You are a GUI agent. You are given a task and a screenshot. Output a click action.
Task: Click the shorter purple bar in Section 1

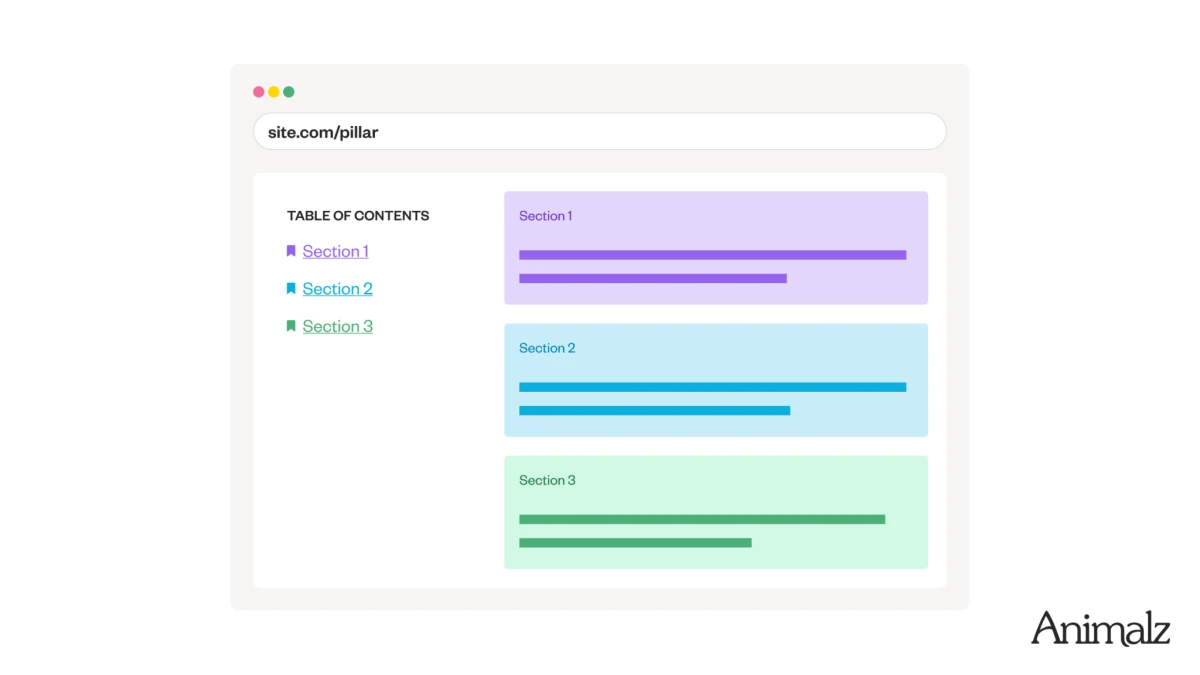pyautogui.click(x=653, y=278)
